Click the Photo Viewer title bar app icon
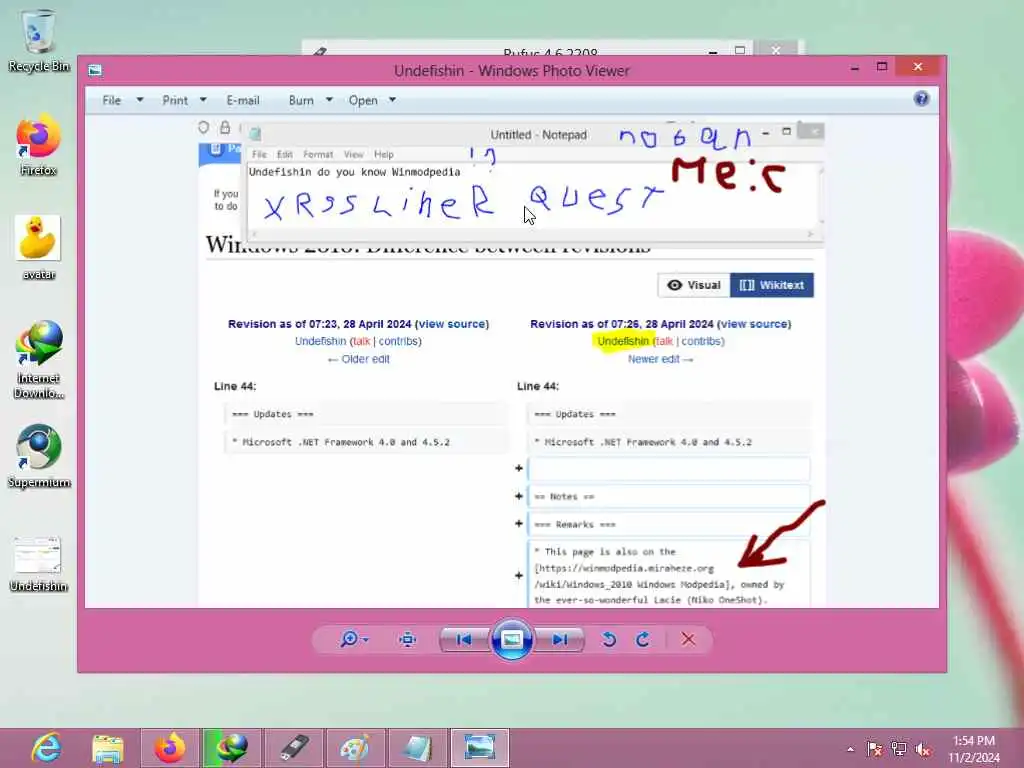Viewport: 1024px width, 768px height. point(95,70)
